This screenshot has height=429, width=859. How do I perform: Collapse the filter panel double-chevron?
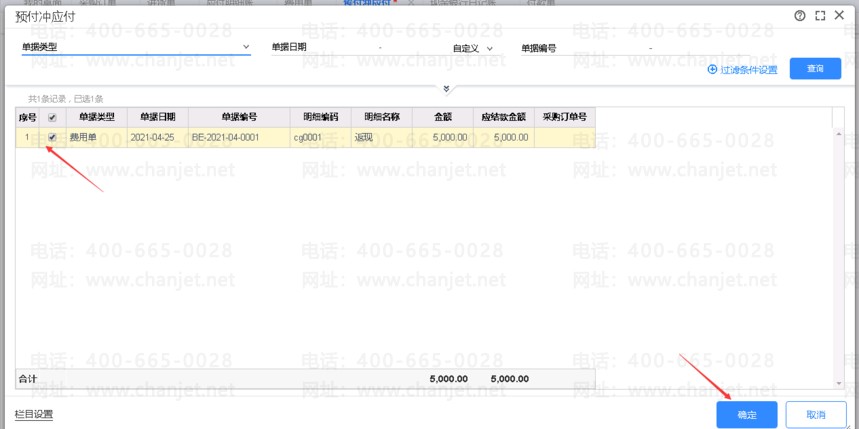pos(446,89)
